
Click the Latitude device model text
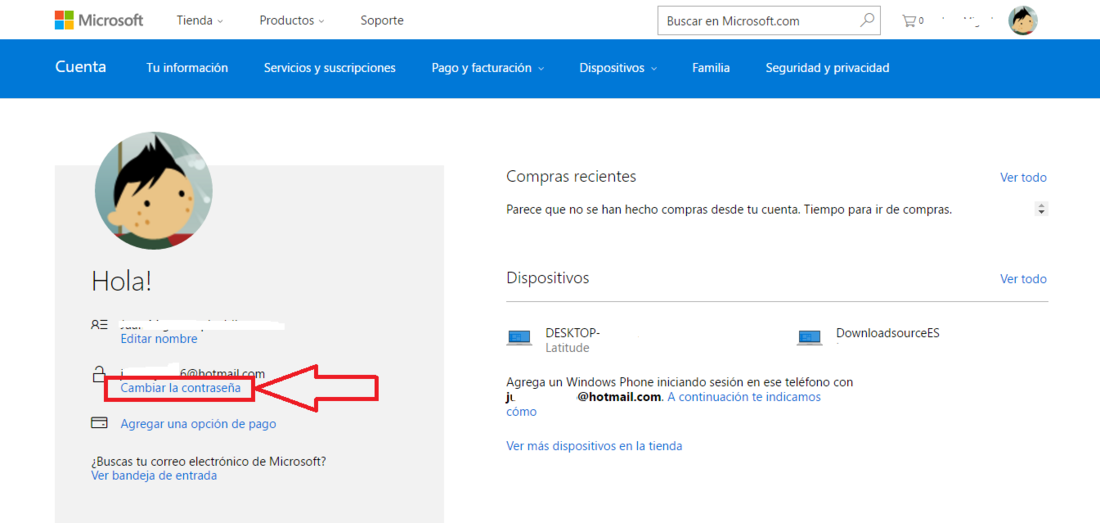567,348
